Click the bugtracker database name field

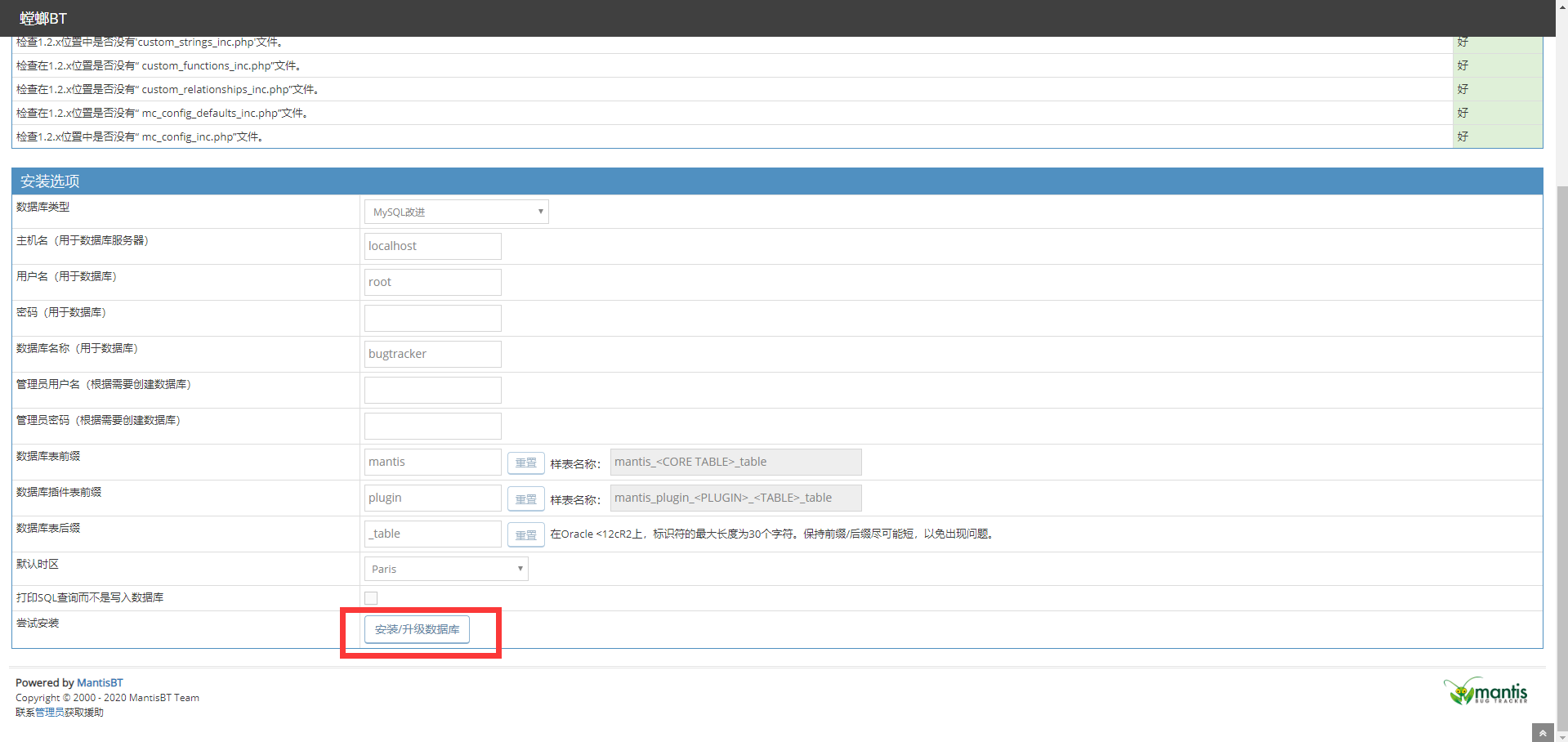tap(432, 353)
